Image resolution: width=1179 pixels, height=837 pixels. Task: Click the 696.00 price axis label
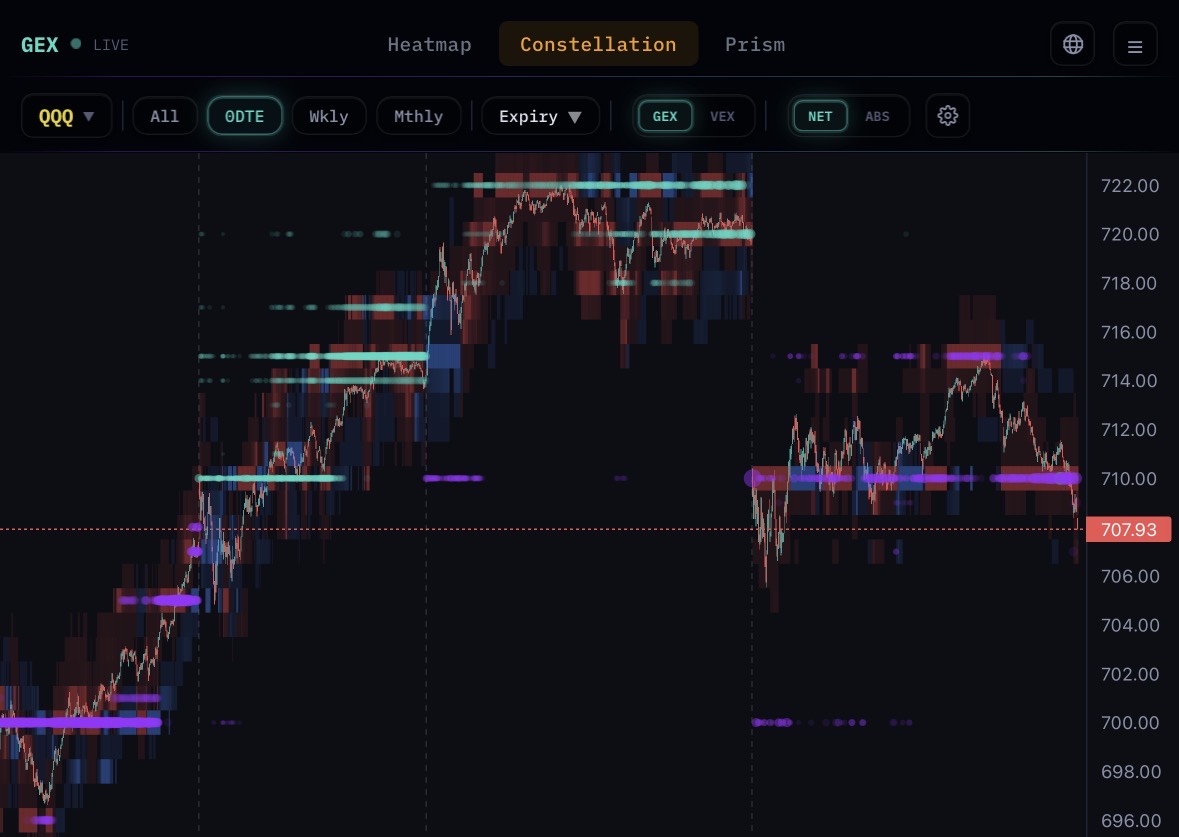(x=1129, y=820)
